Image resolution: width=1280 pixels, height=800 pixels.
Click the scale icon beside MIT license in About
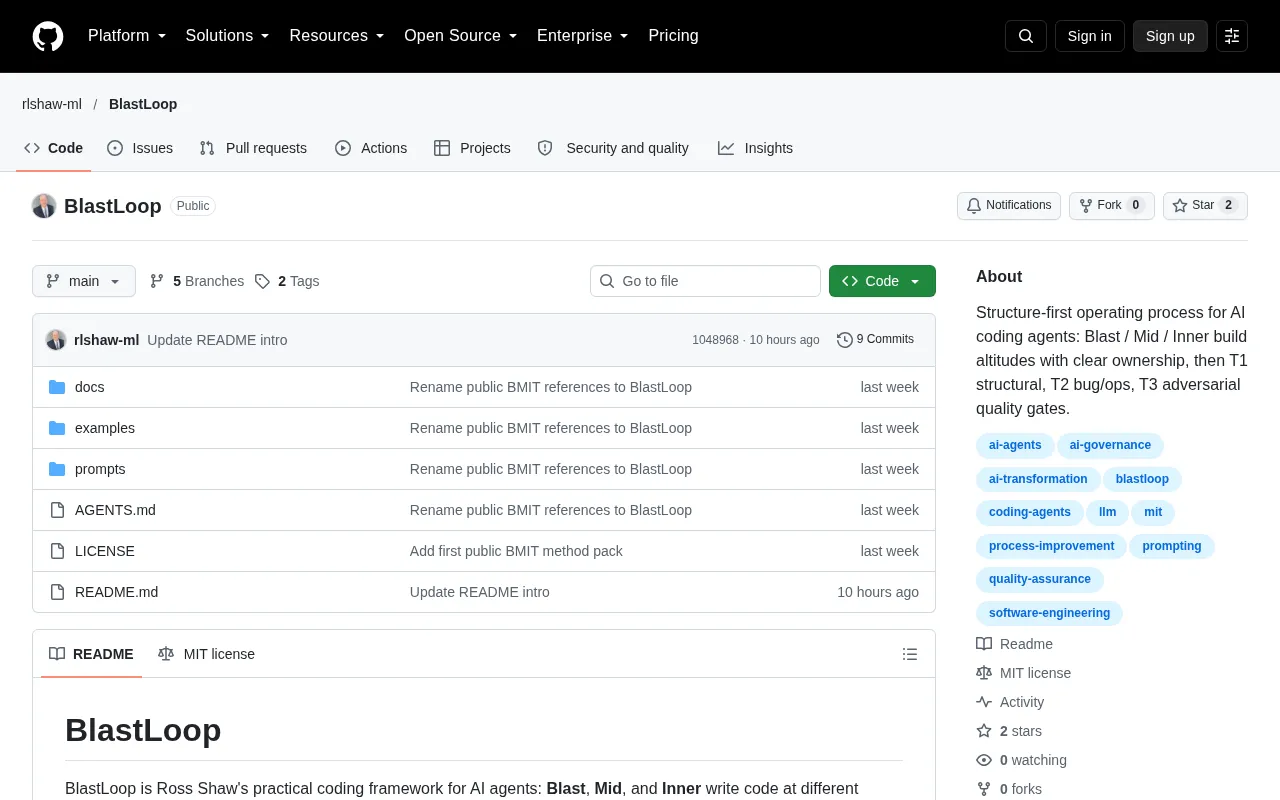[984, 673]
